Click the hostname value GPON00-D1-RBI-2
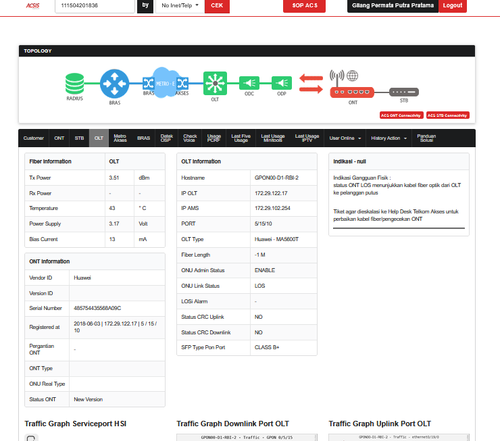This screenshot has height=441, width=500. pos(277,178)
